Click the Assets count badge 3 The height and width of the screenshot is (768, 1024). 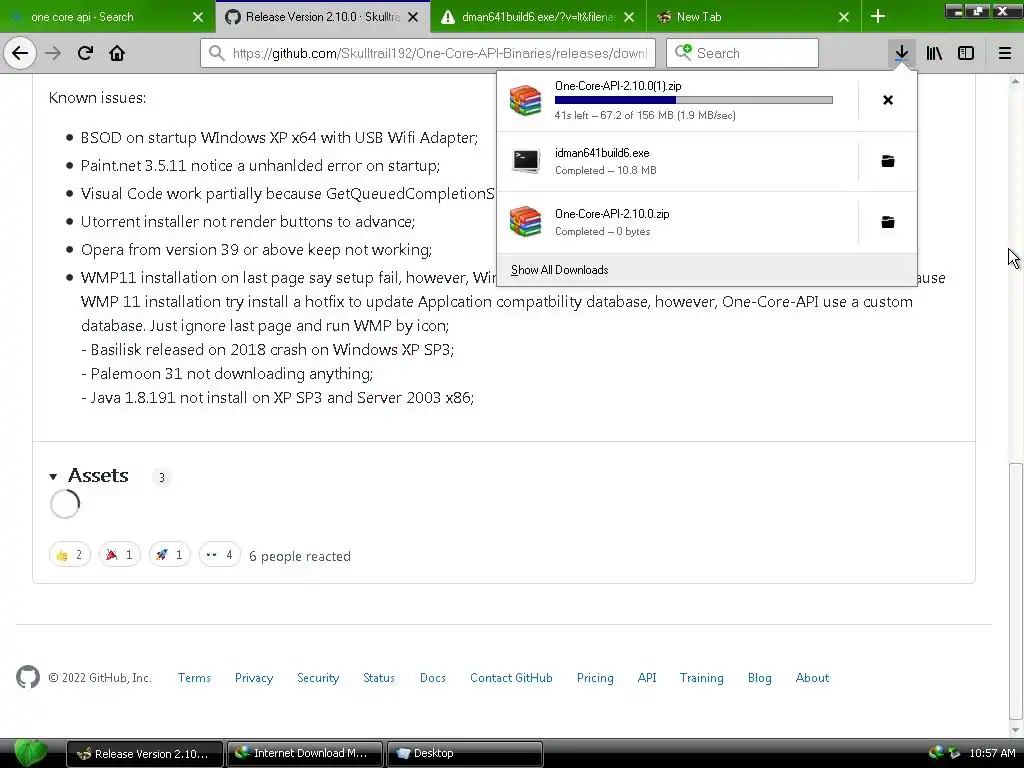click(162, 477)
